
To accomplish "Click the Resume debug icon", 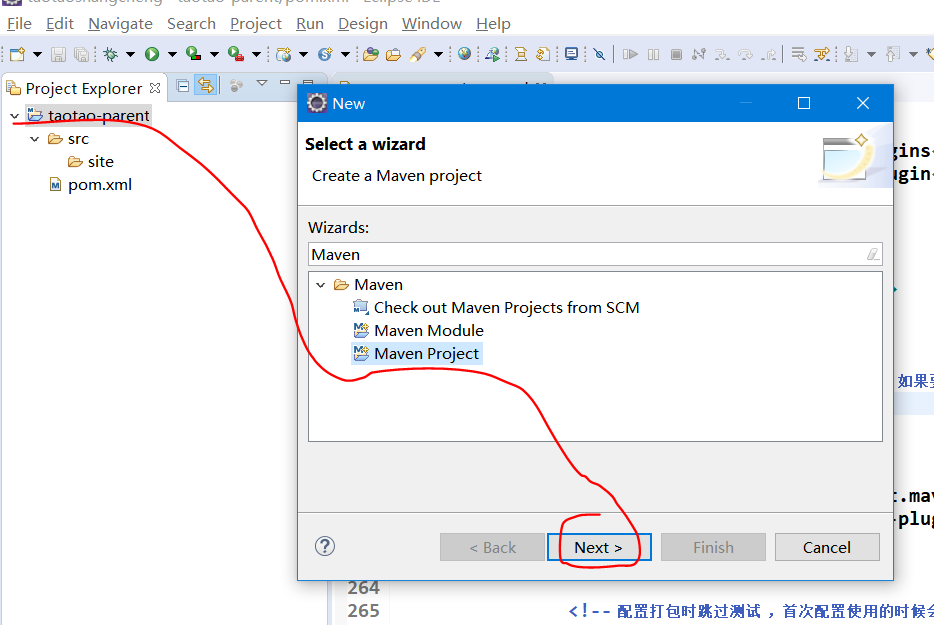I will click(x=630, y=54).
